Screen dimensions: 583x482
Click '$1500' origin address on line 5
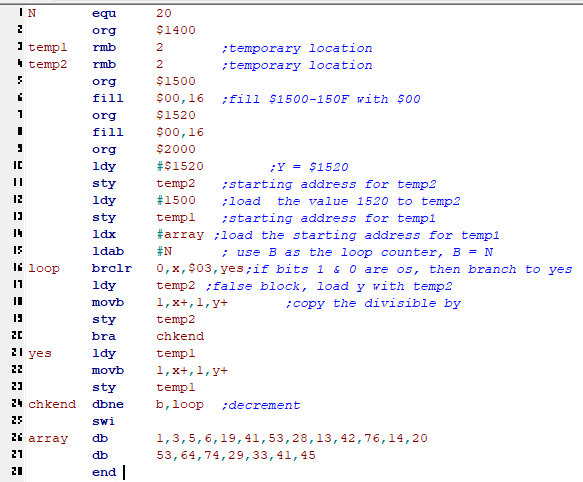pos(176,81)
